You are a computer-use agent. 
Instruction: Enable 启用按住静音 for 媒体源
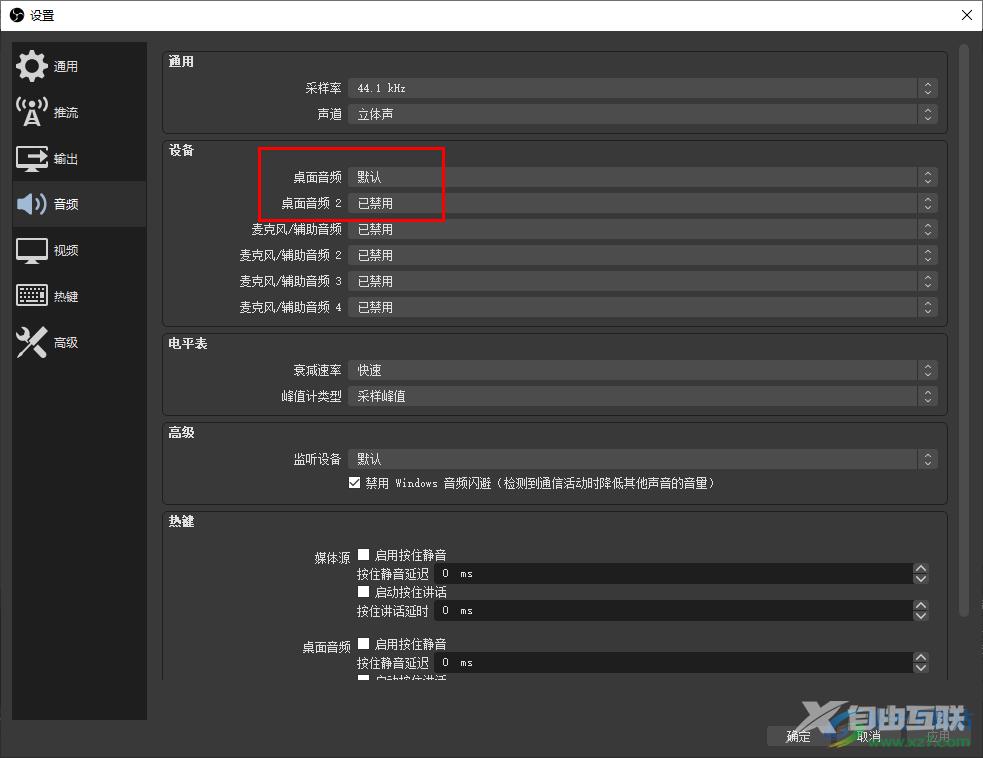coord(363,555)
